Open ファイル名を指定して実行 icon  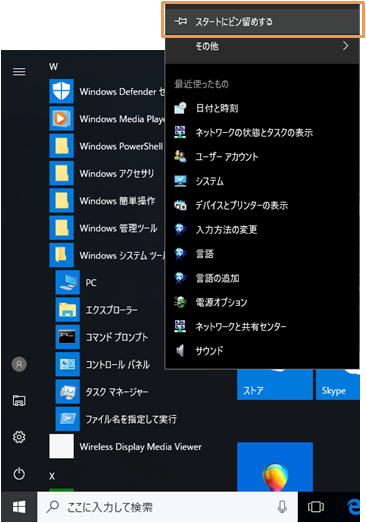coord(68,419)
